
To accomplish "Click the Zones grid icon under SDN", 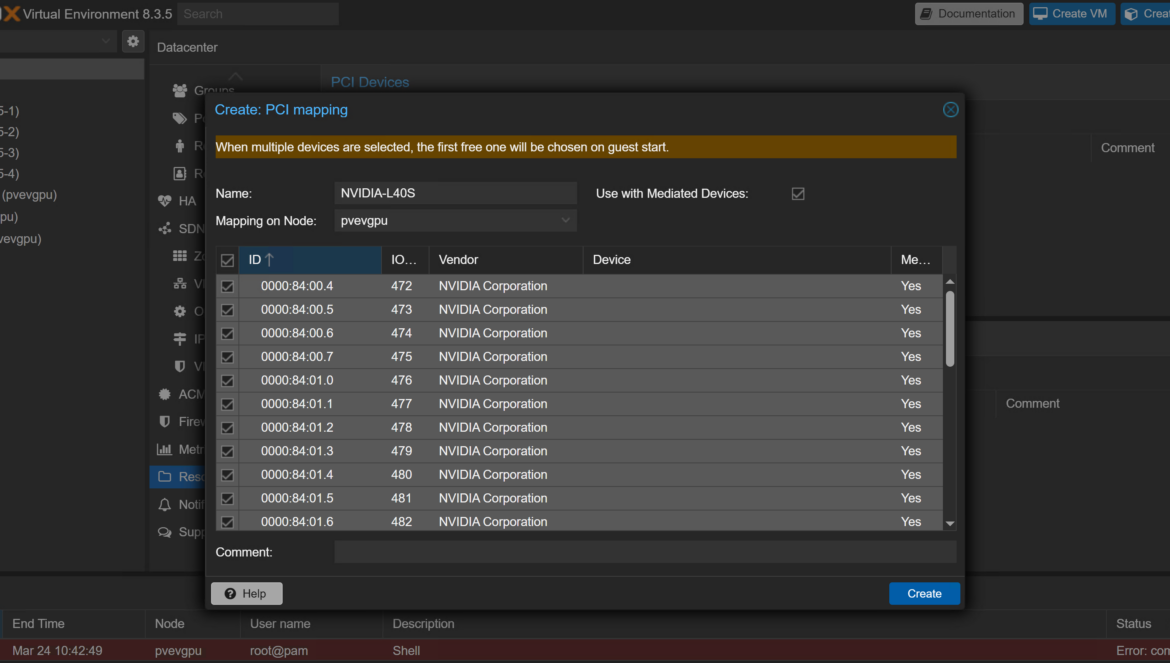I will 180,256.
